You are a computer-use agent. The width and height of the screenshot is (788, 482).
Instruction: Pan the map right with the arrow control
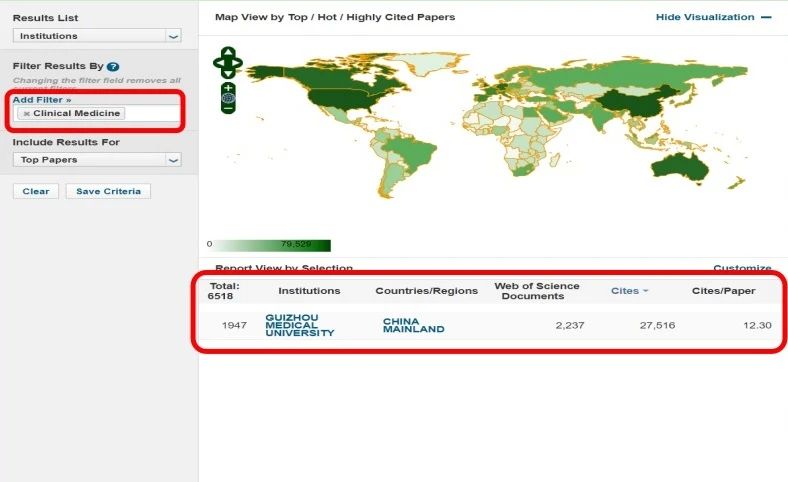point(238,63)
